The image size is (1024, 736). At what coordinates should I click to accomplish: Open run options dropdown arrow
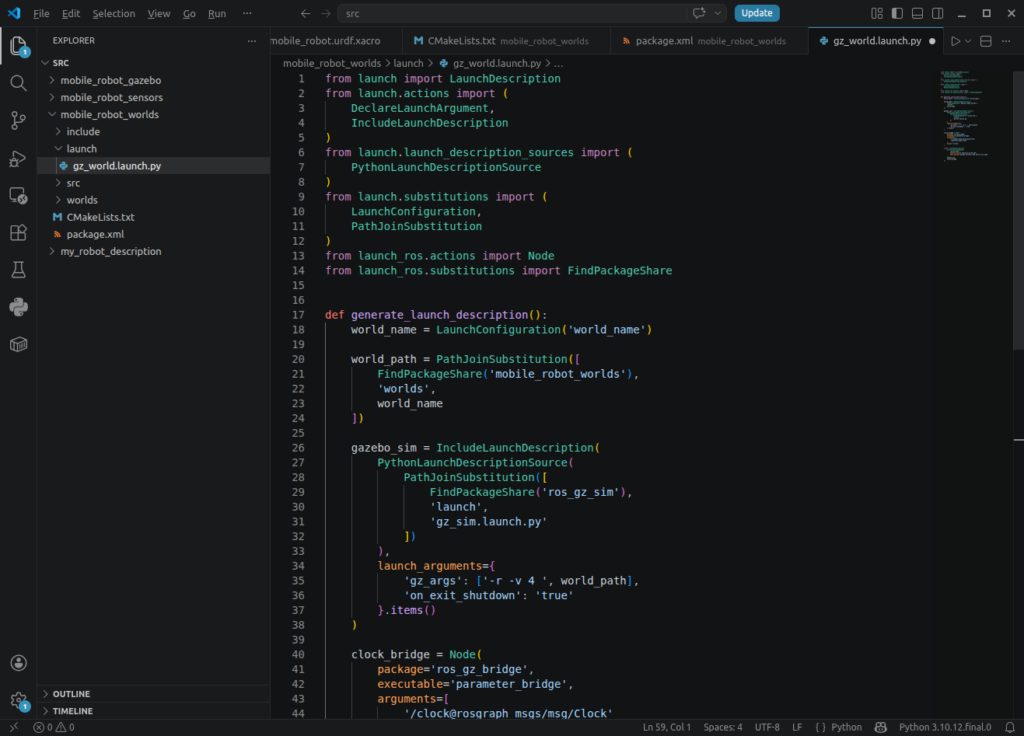[x=968, y=41]
